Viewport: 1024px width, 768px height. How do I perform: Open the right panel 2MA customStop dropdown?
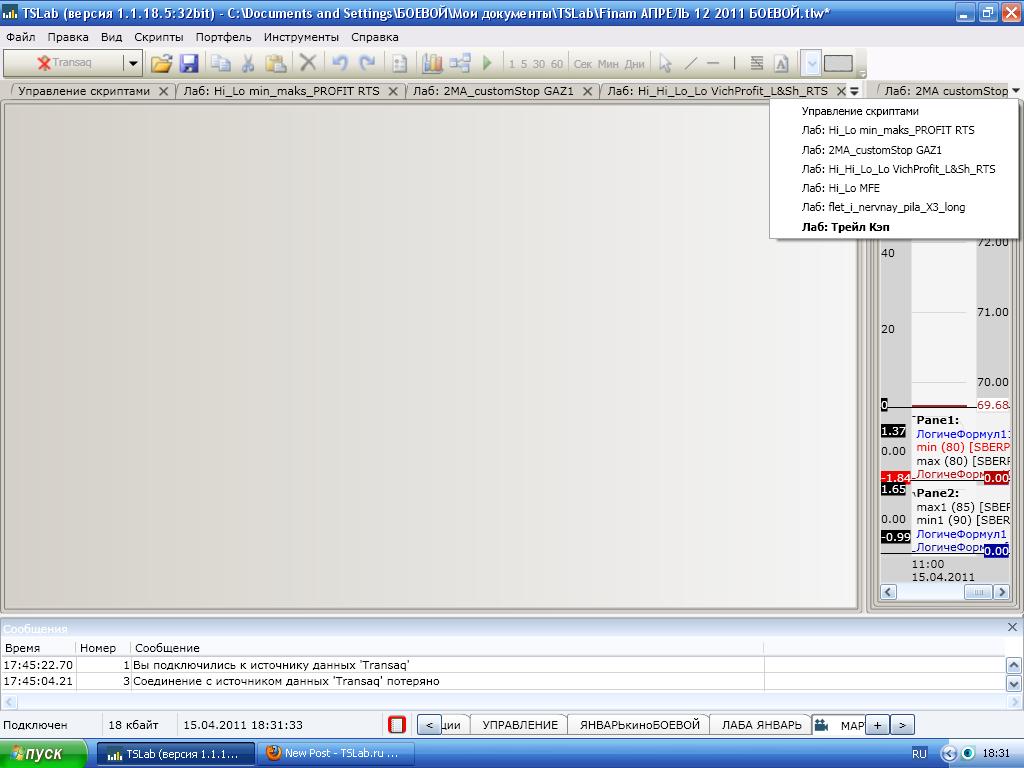1016,91
